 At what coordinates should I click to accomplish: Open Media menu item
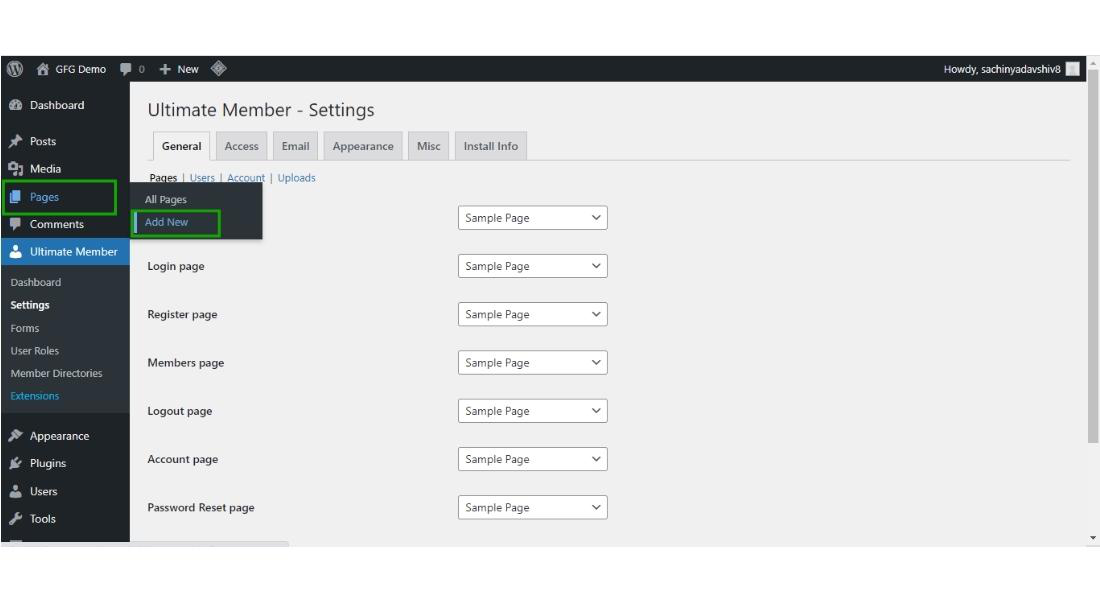[45, 168]
